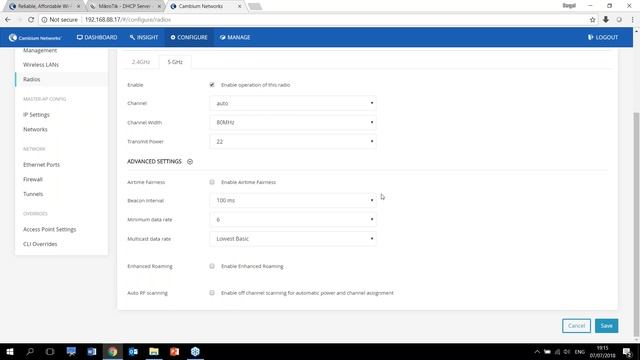640x360 pixels.
Task: Open PowerPoint from the taskbar
Action: pyautogui.click(x=174, y=351)
